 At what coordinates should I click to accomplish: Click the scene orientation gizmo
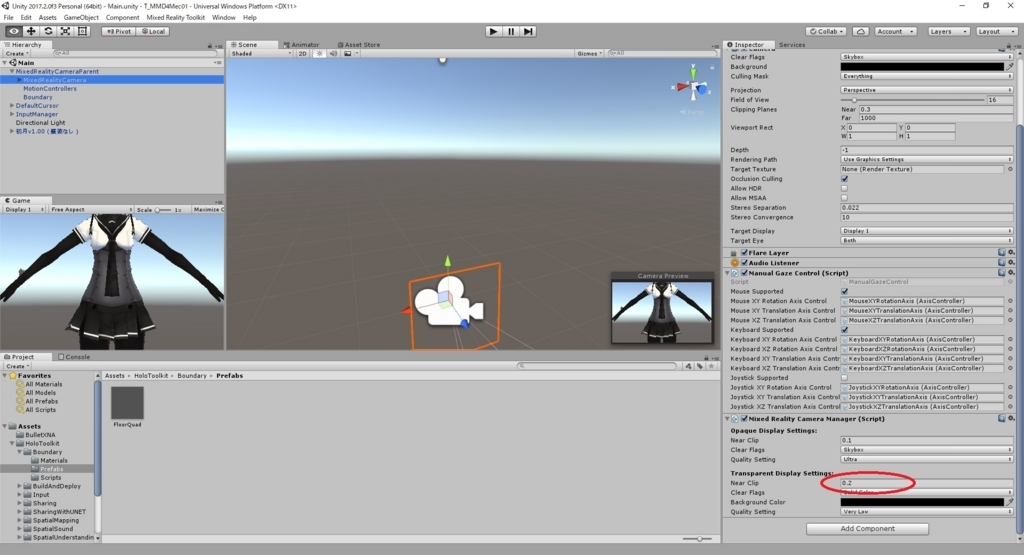(693, 86)
